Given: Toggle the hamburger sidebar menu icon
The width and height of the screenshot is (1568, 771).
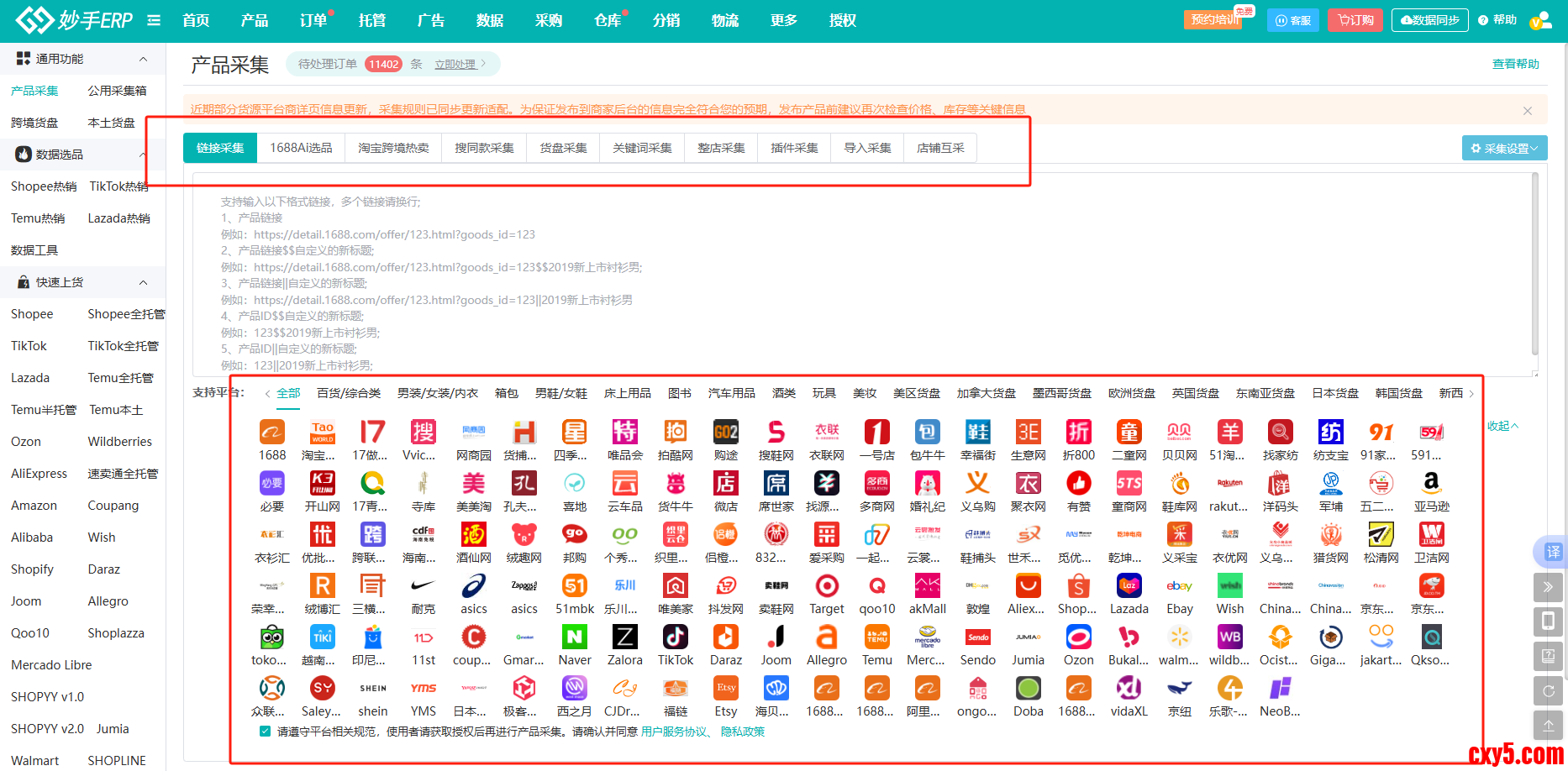Looking at the screenshot, I should [x=154, y=20].
